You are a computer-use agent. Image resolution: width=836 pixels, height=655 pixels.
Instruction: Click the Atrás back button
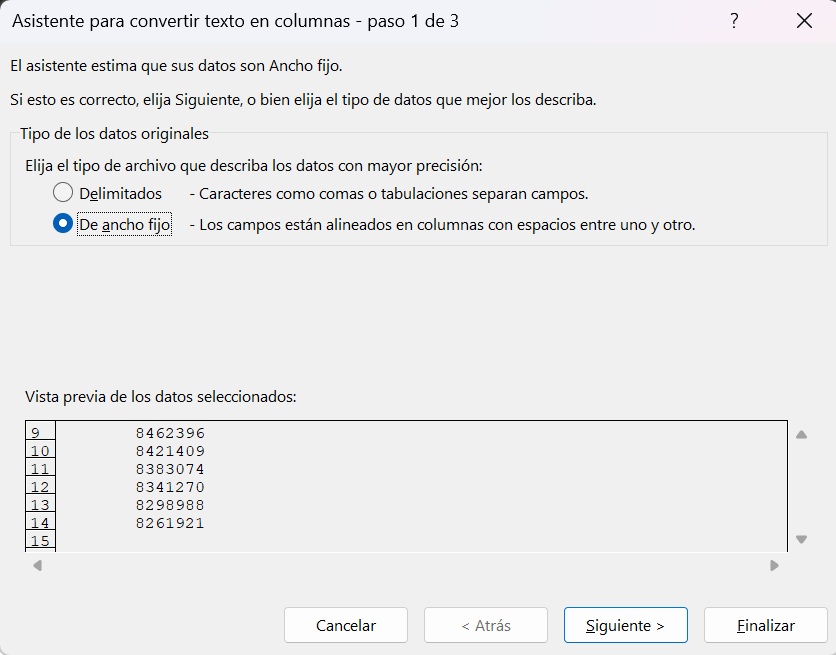(x=485, y=626)
